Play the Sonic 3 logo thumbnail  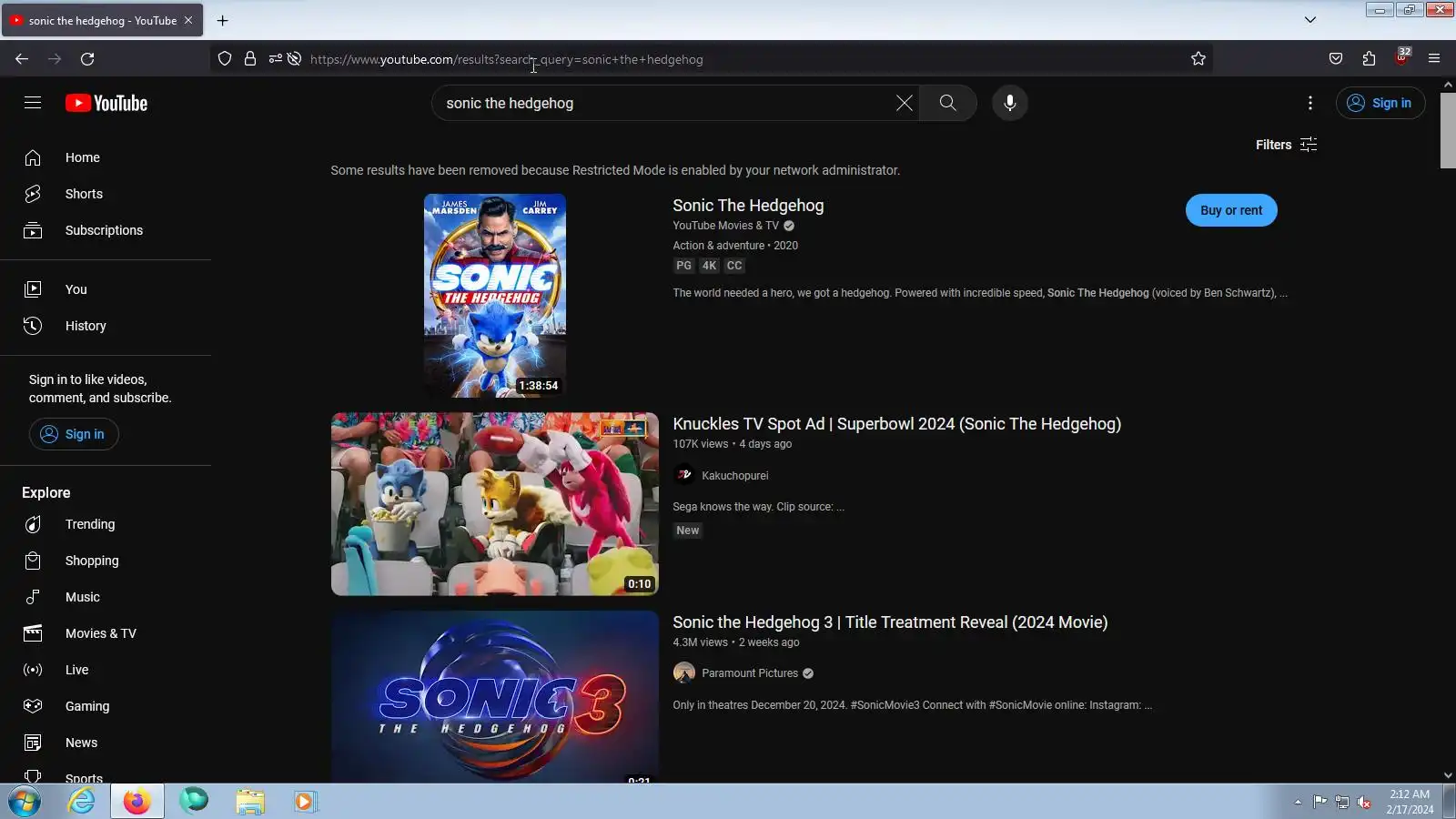[x=495, y=696]
